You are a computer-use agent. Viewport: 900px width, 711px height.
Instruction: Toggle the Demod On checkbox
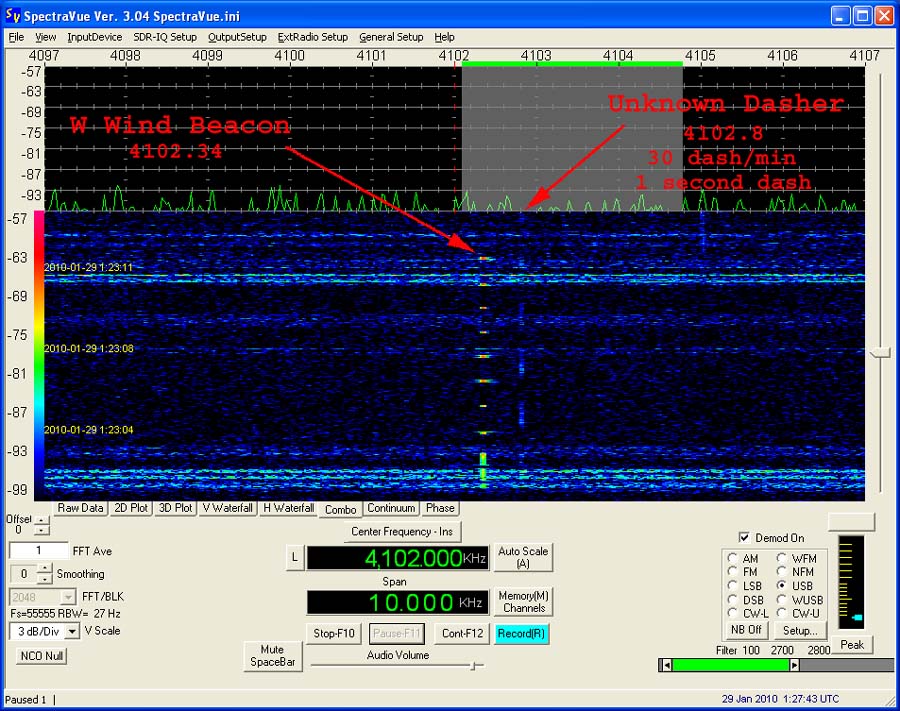(744, 538)
